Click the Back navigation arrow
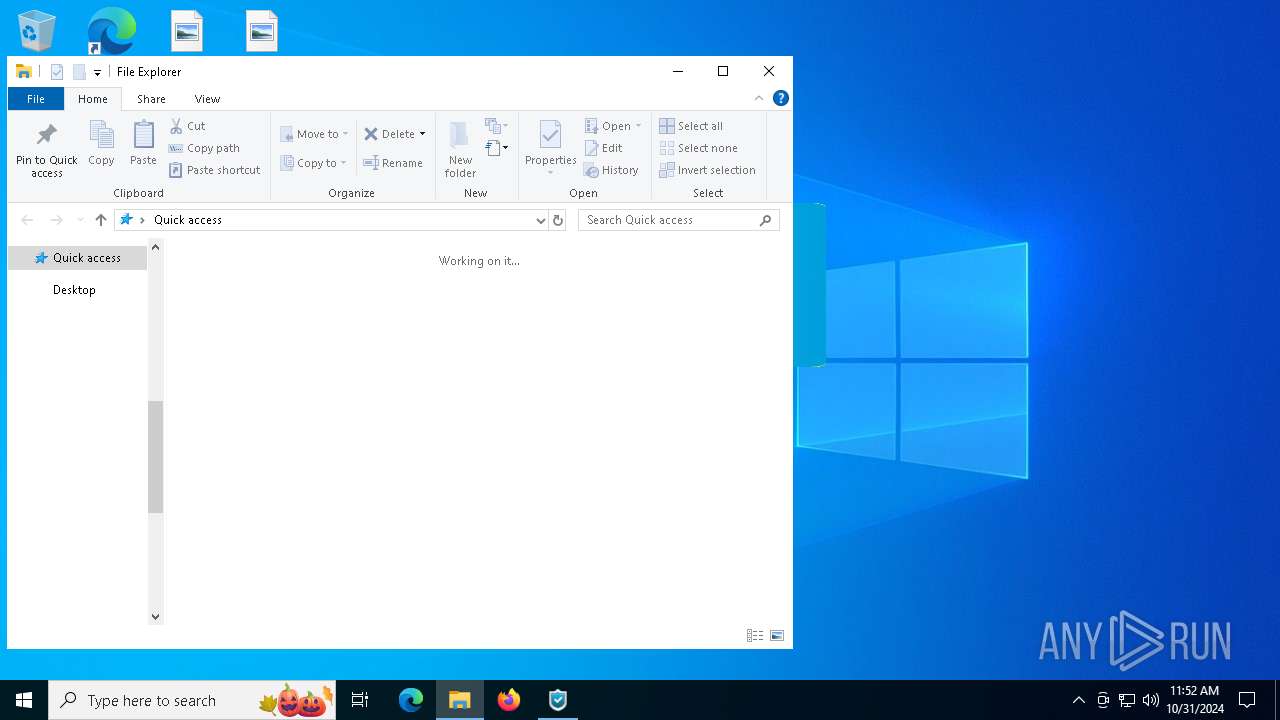This screenshot has width=1280, height=720. (27, 220)
